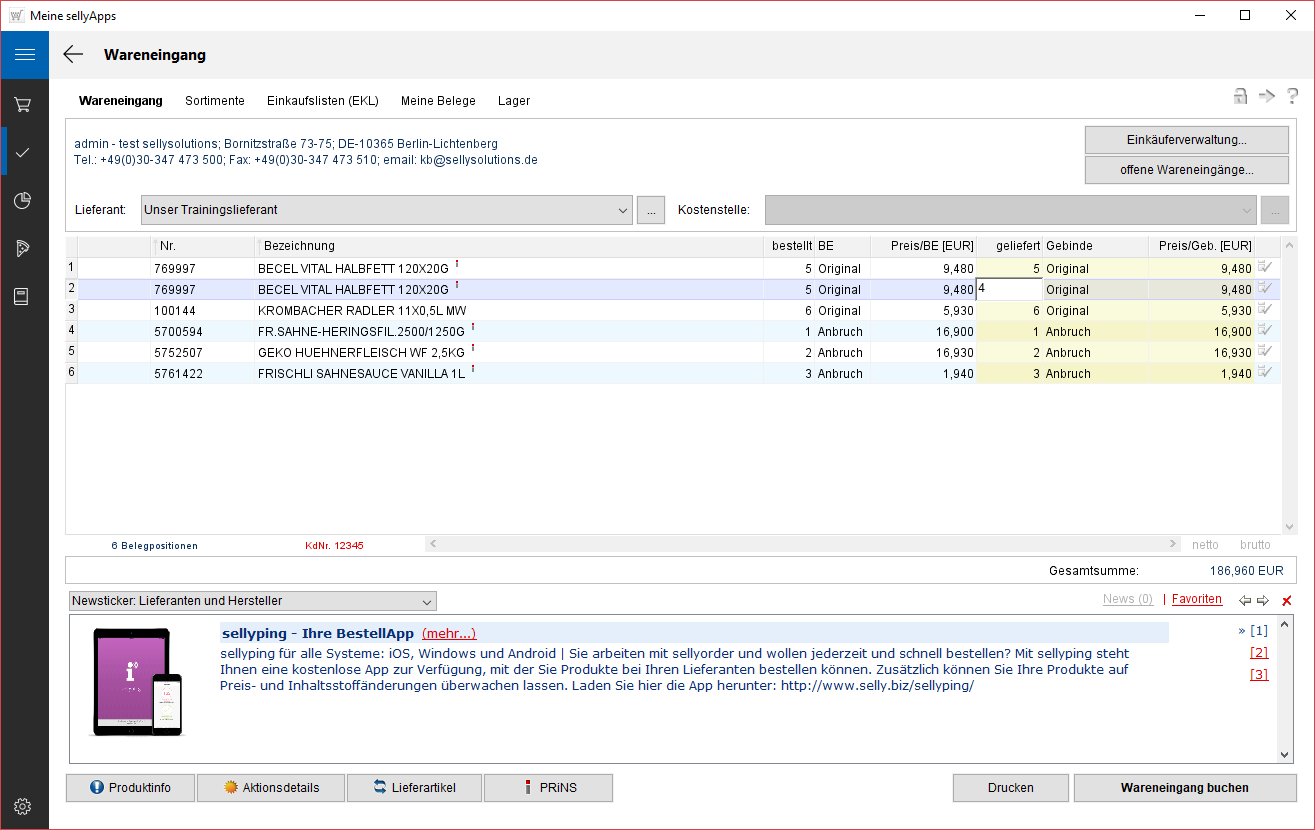Click the Wareneingang buchen button

tap(1184, 788)
